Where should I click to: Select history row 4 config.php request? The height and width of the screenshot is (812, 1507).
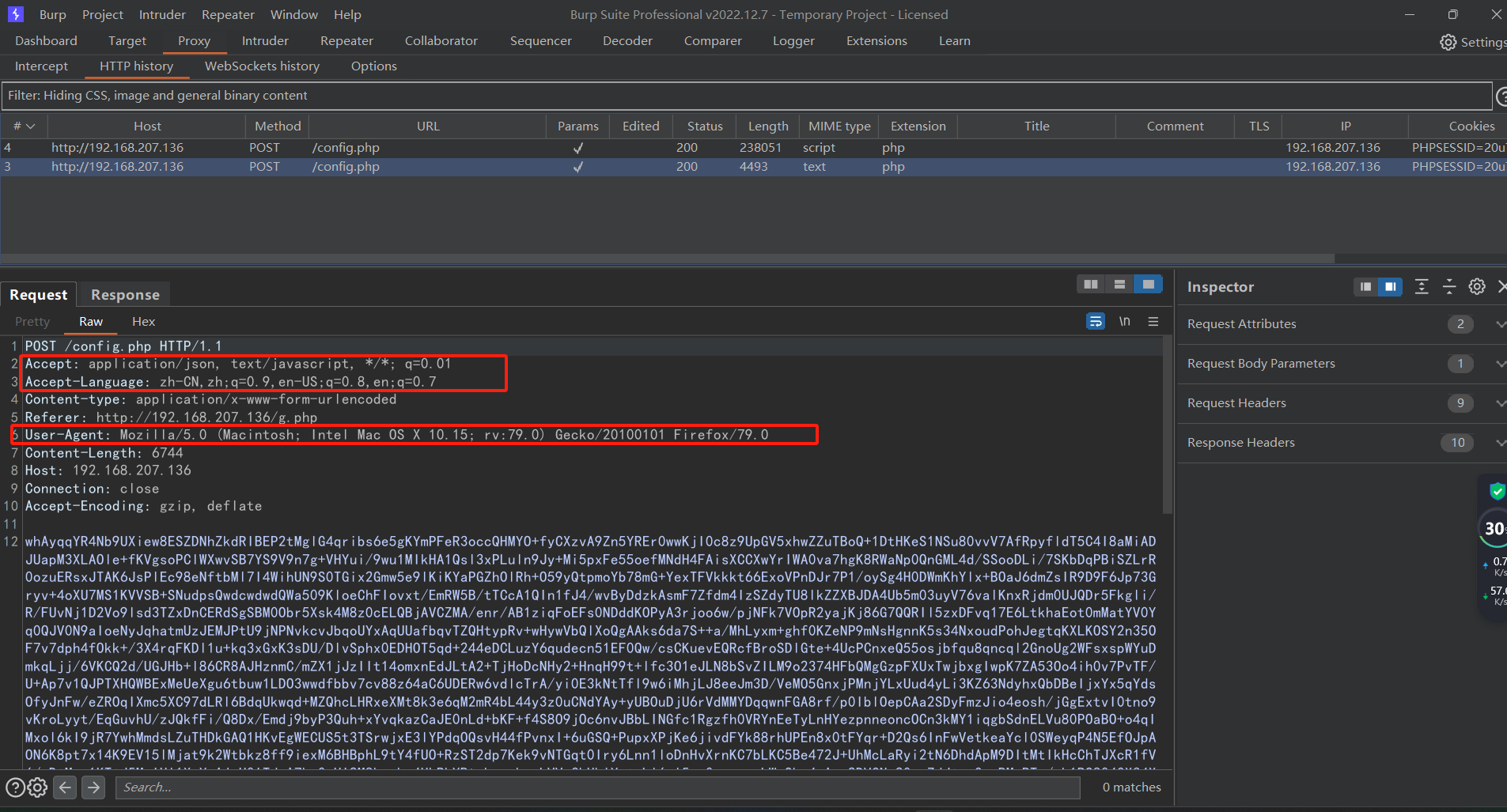point(752,148)
